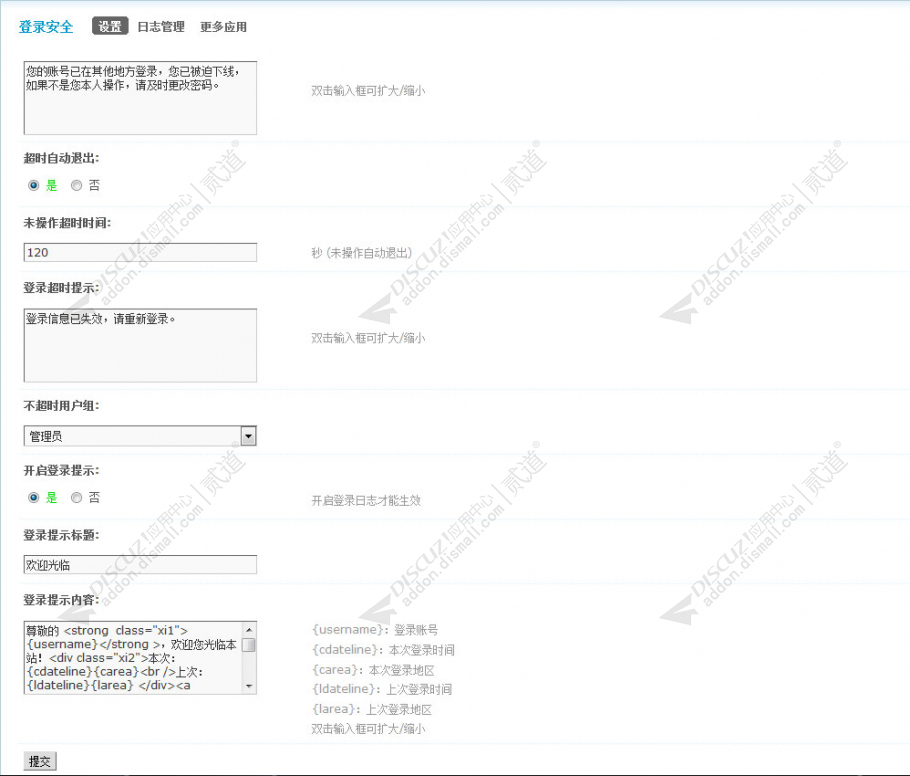Select 是 for 开启登录提示
Screen dimensions: 910x776
click(34, 497)
